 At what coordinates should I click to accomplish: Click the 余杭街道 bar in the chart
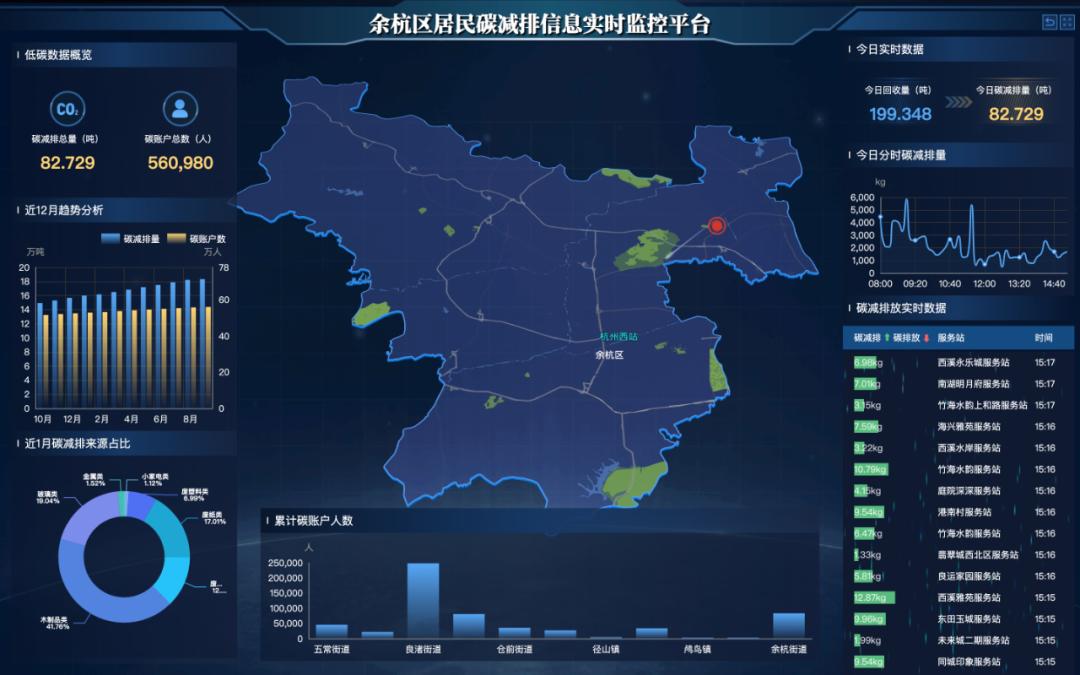click(x=788, y=625)
